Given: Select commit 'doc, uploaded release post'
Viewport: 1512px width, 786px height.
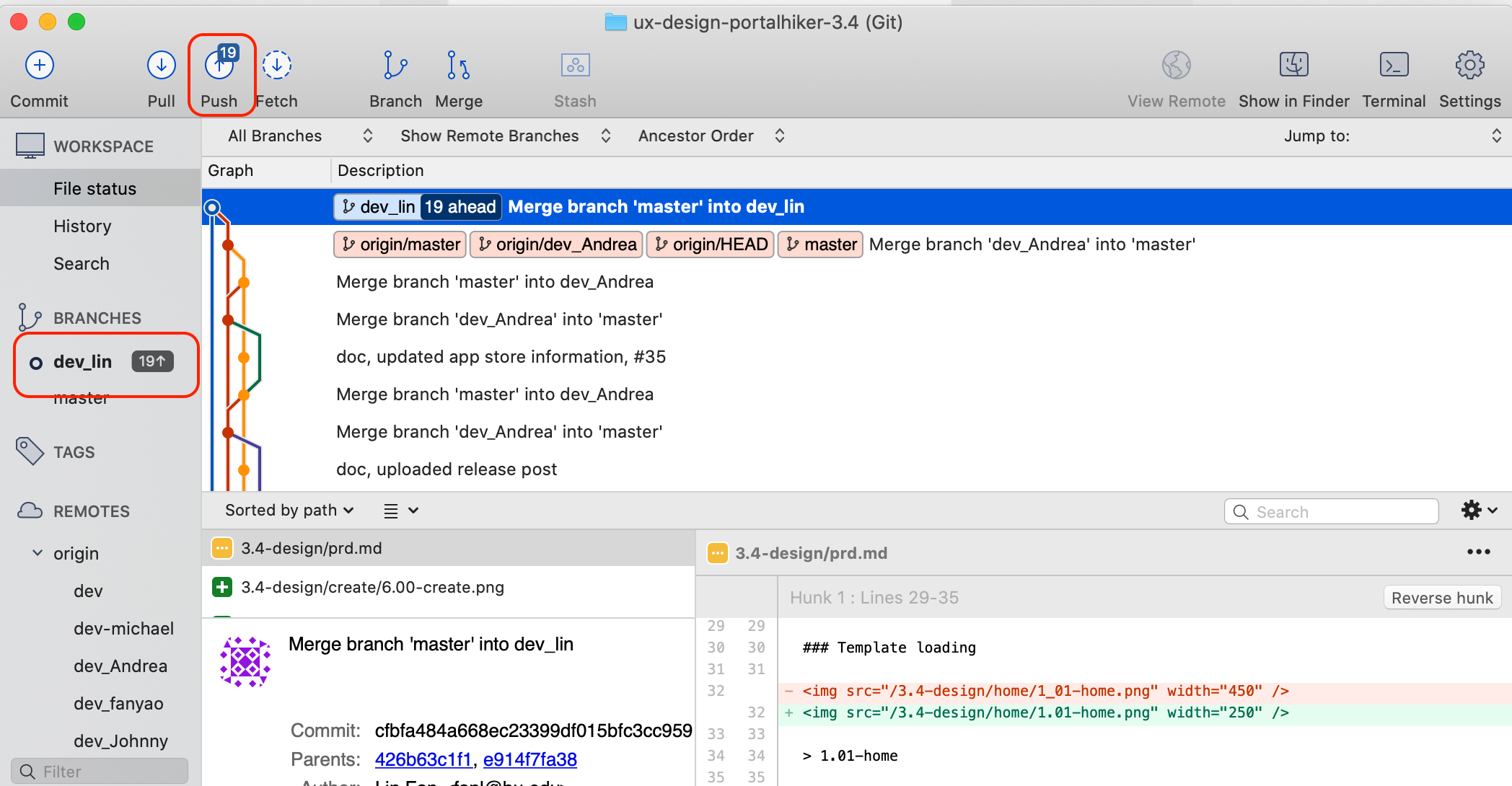Looking at the screenshot, I should [x=447, y=469].
